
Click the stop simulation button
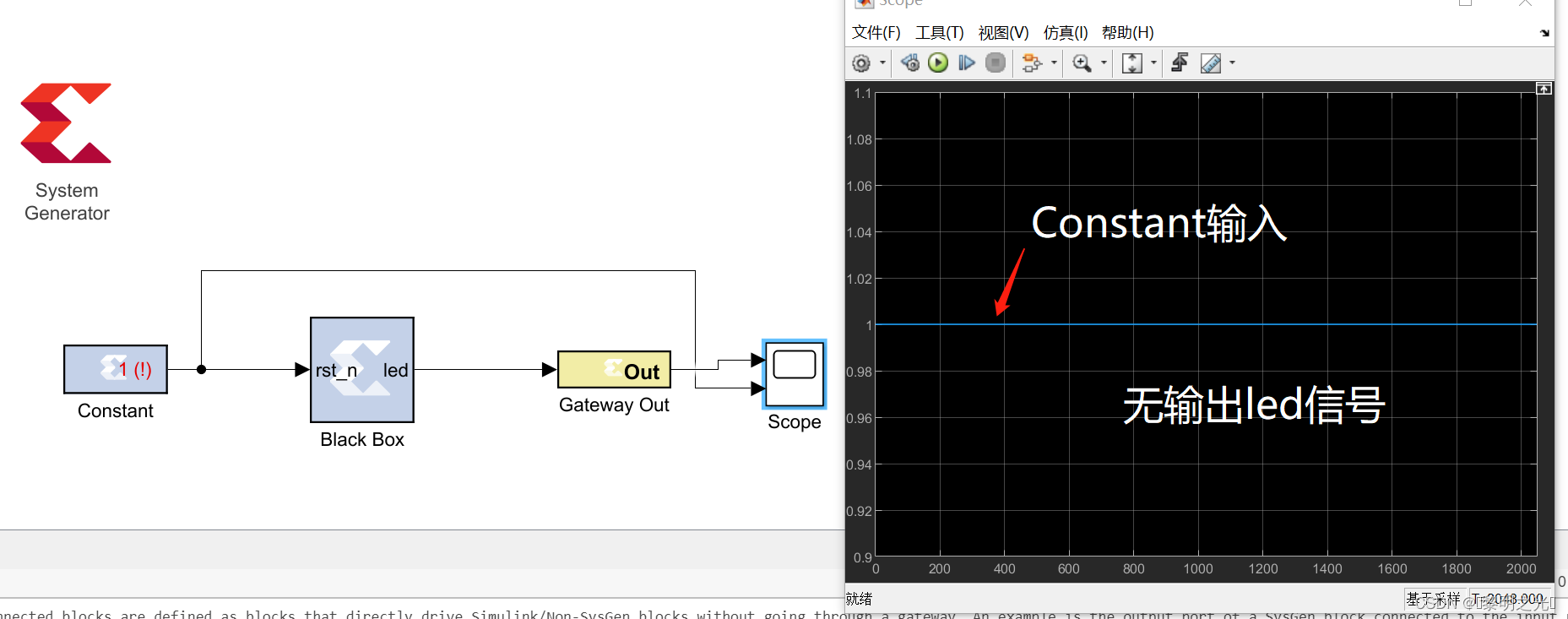[x=996, y=63]
